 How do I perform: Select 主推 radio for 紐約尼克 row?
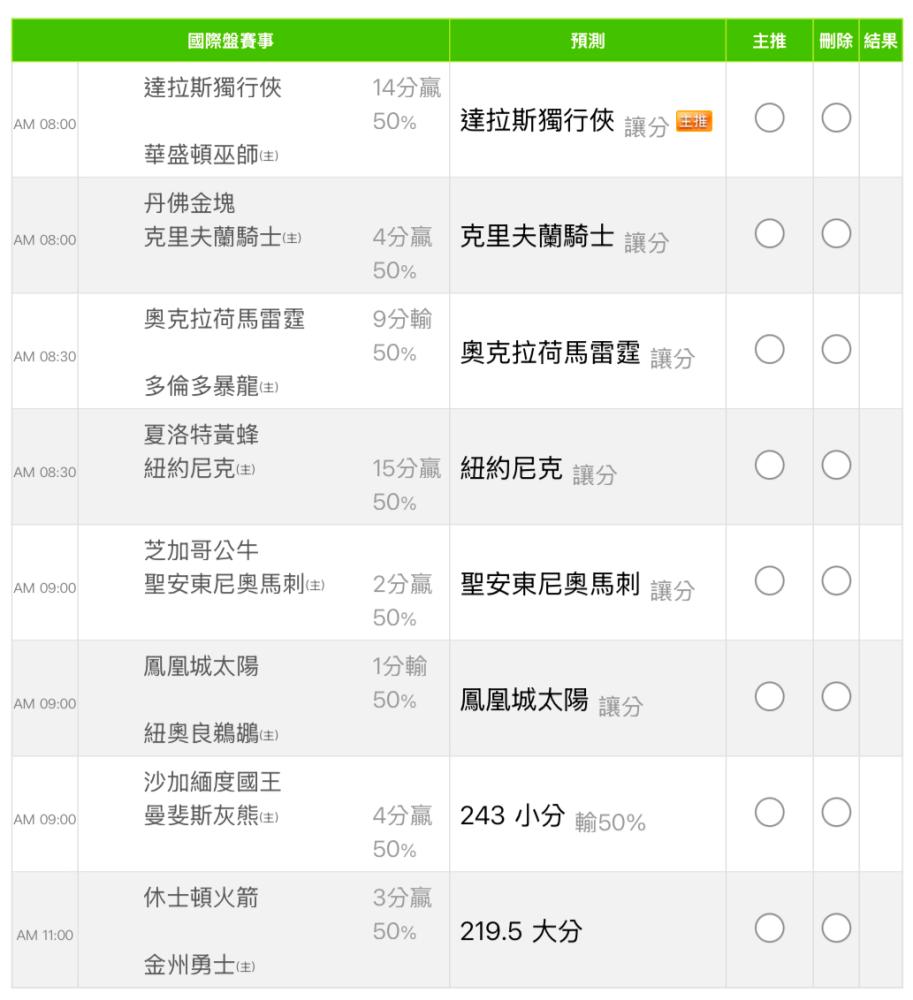[x=769, y=465]
